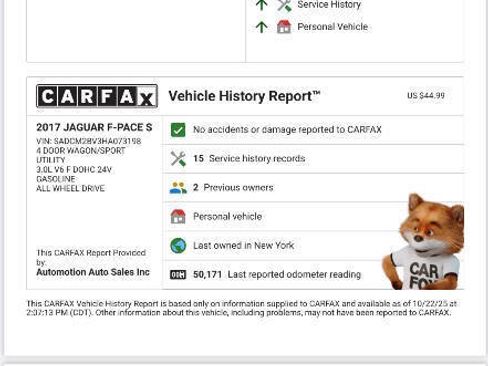Select the 2017 JAGUAR F-PACE S heading
The height and width of the screenshot is (366, 488).
pos(94,127)
